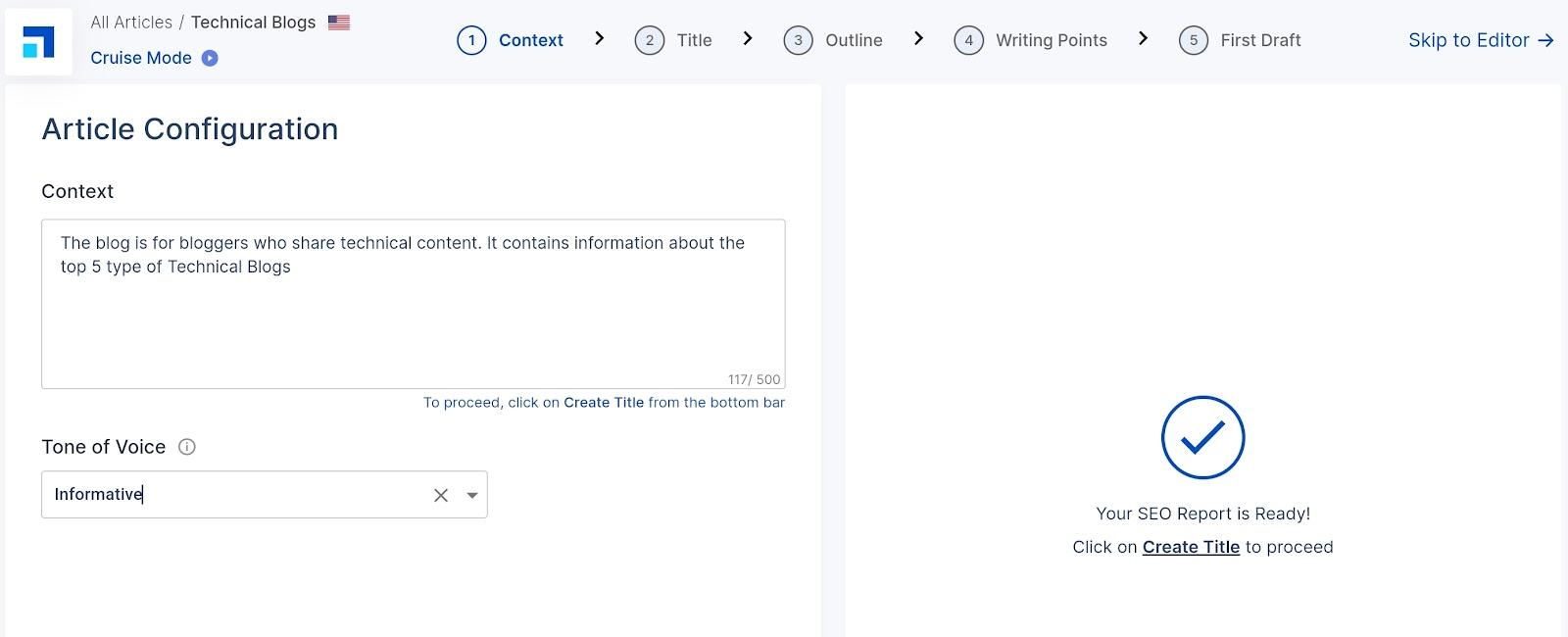1568x637 pixels.
Task: Open All Articles breadcrumb
Action: click(x=130, y=23)
